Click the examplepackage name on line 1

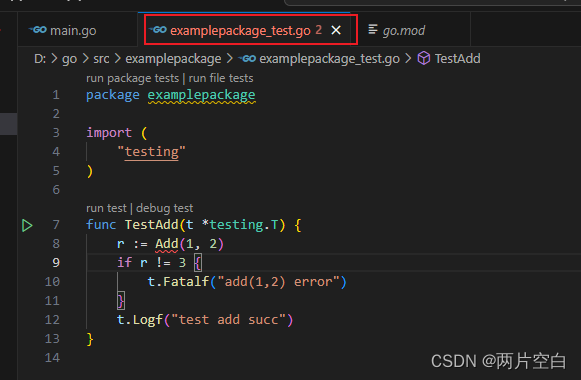click(201, 95)
